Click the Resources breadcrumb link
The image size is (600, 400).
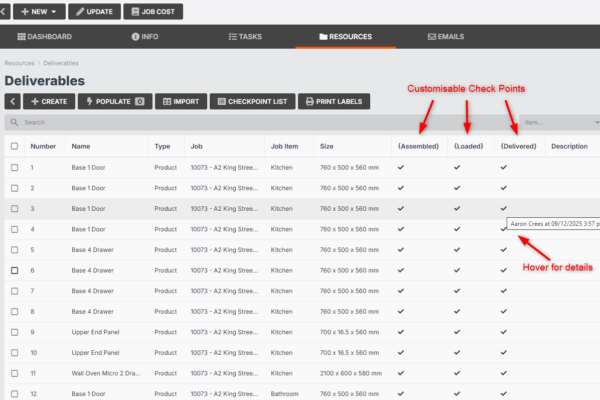(x=19, y=63)
